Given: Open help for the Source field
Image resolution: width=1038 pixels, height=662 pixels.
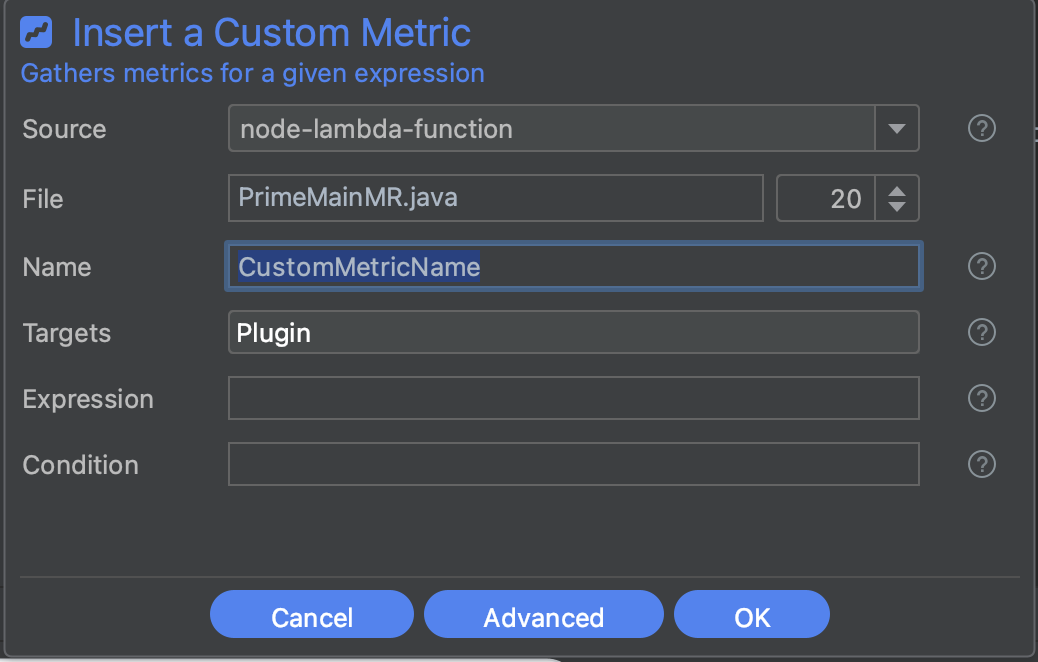Looking at the screenshot, I should click(x=982, y=129).
